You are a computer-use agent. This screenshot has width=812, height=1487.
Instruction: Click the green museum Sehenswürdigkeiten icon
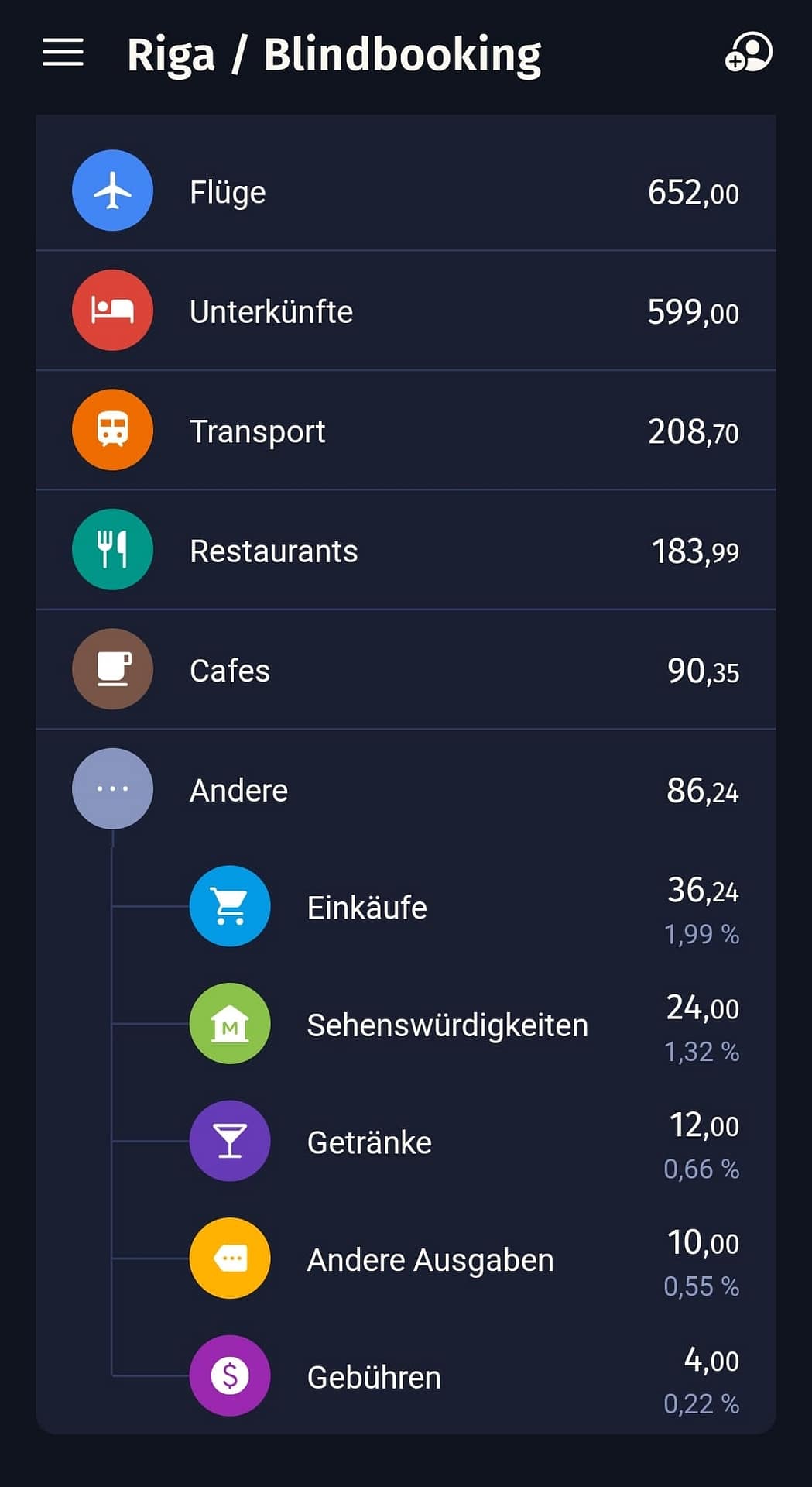(x=230, y=1024)
